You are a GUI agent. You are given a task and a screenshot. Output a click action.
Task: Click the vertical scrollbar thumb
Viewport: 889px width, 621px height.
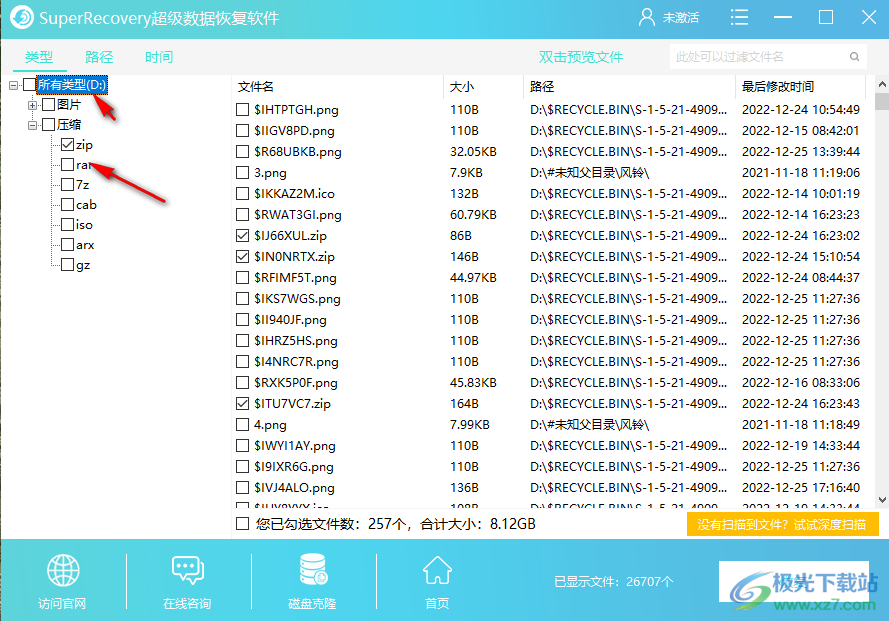pyautogui.click(x=882, y=101)
